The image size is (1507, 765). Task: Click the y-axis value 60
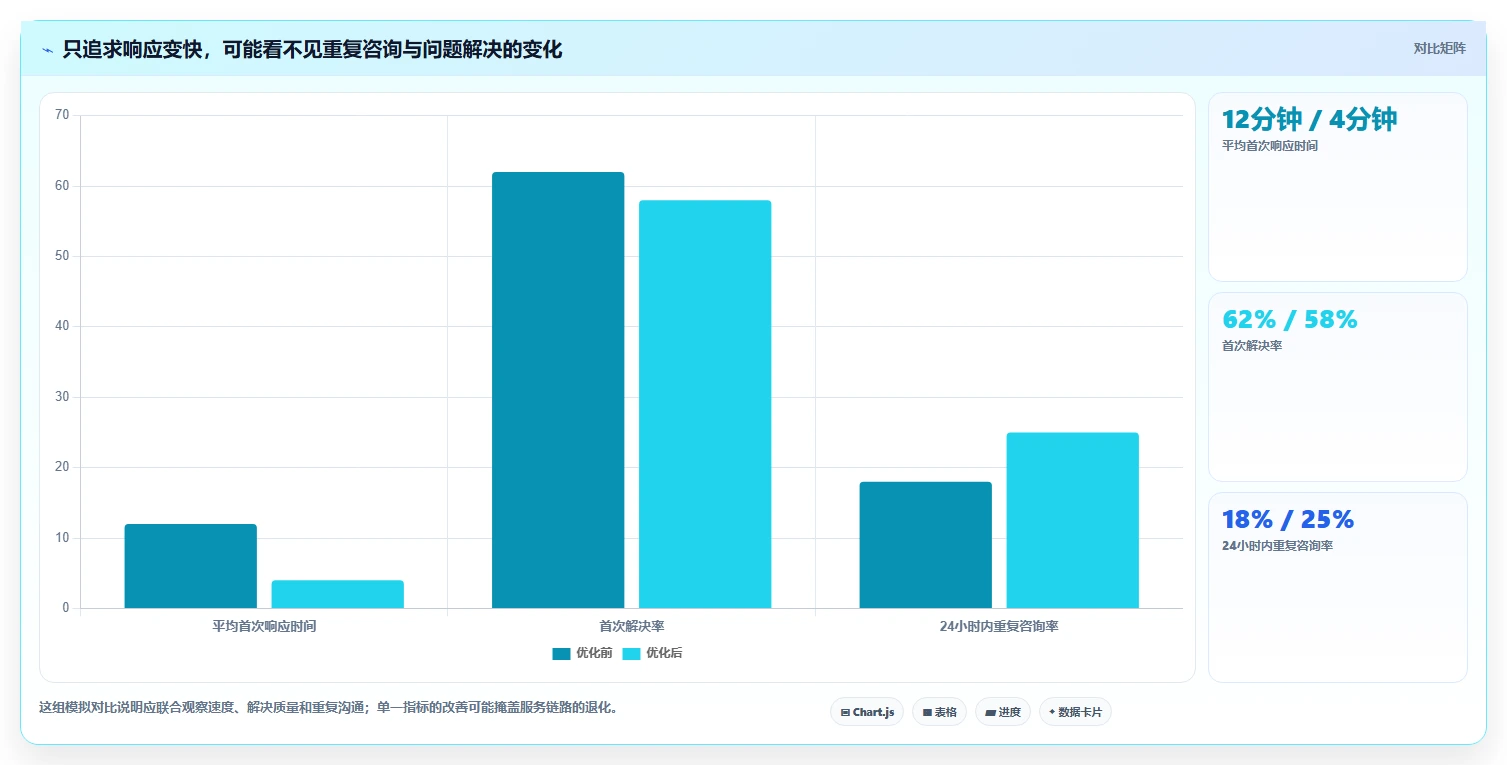[62, 186]
